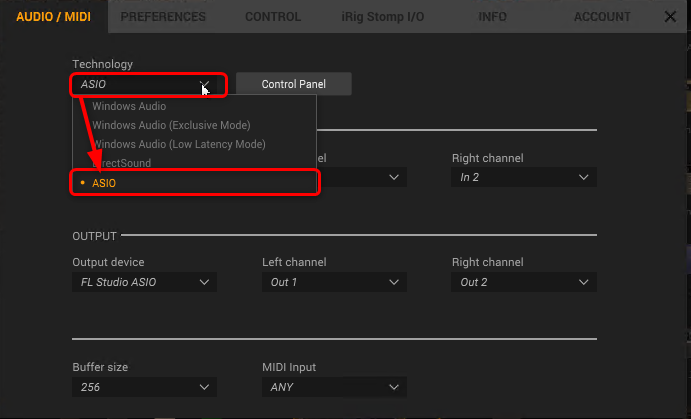This screenshot has height=419, width=691.
Task: Open output Right channel dropdown Out 2
Action: 524,282
